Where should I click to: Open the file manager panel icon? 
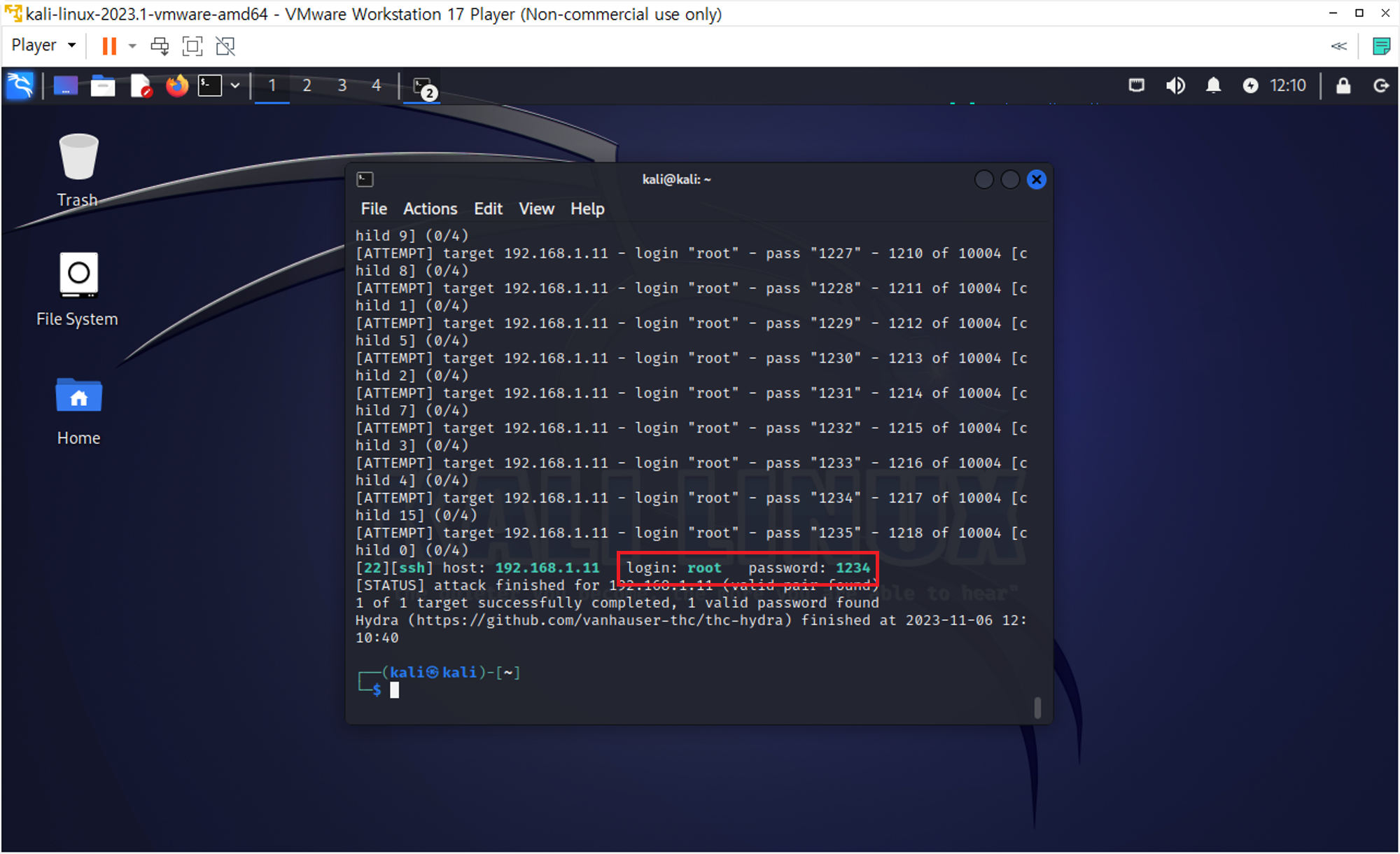(x=103, y=85)
